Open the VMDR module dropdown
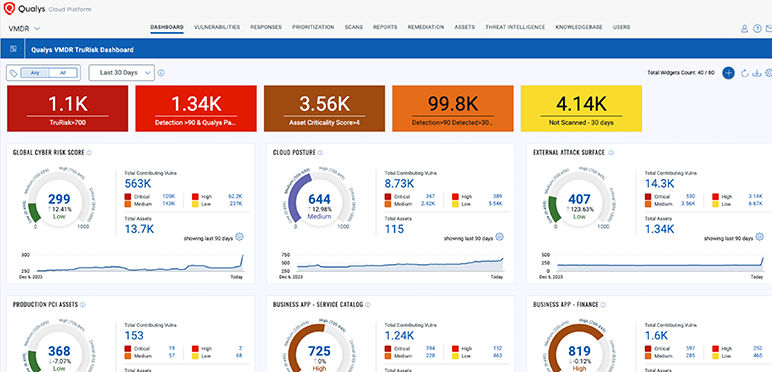Screen dimensions: 772x372 coord(24,28)
